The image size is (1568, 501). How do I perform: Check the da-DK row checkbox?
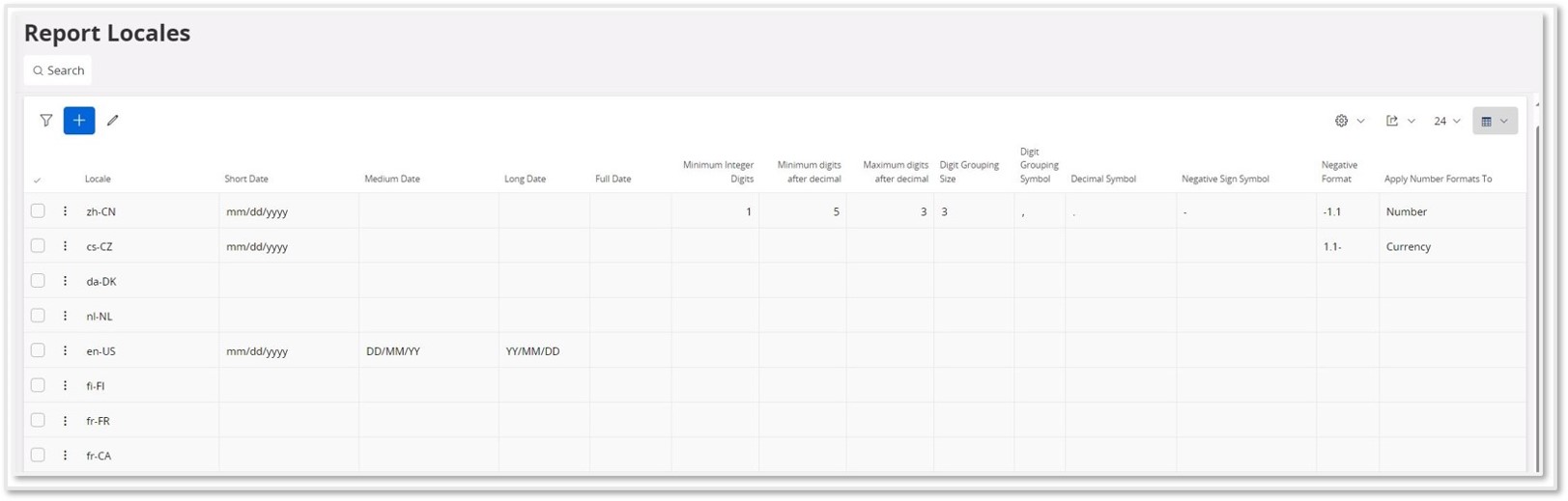point(38,280)
